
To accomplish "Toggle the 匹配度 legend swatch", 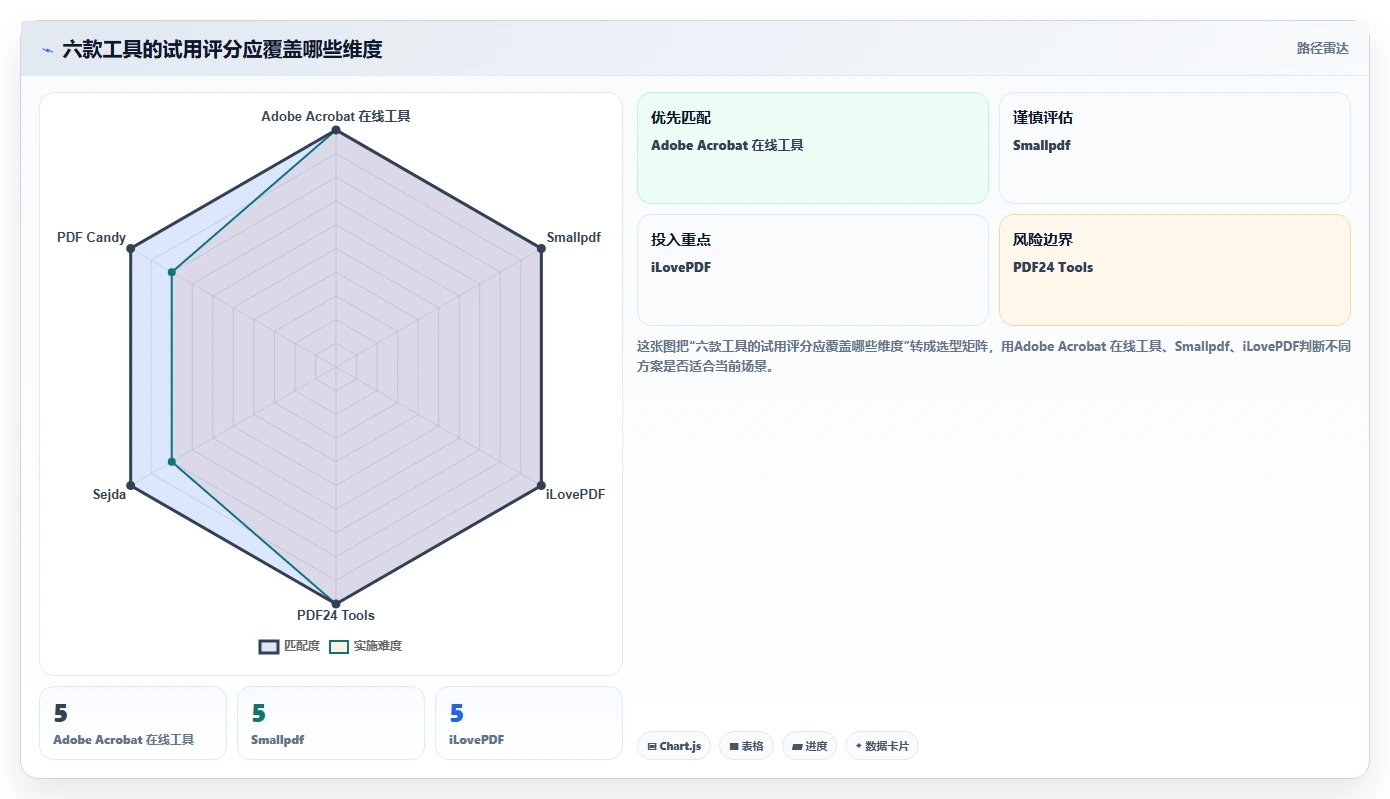I will (x=269, y=646).
